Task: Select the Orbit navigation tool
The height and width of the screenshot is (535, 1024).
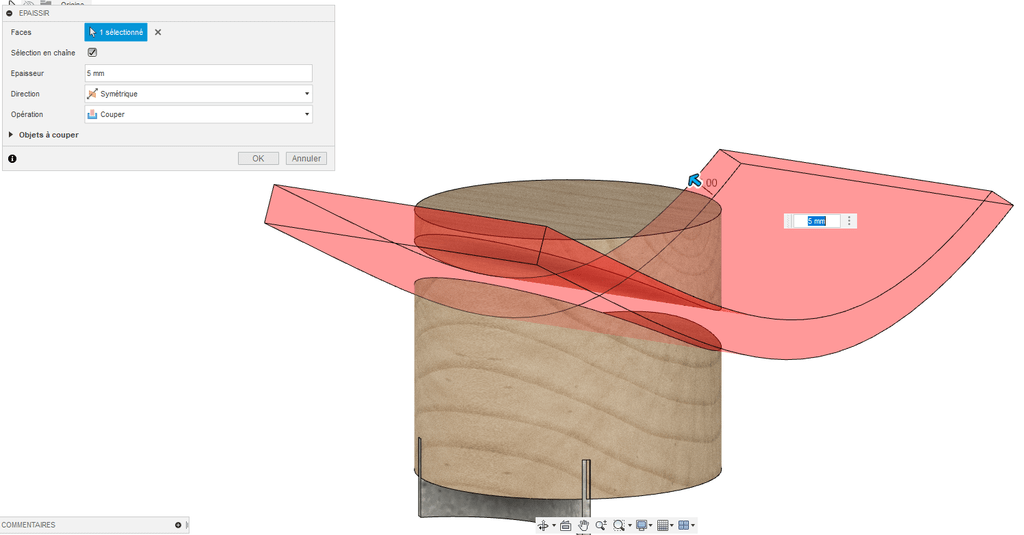Action: click(x=543, y=525)
